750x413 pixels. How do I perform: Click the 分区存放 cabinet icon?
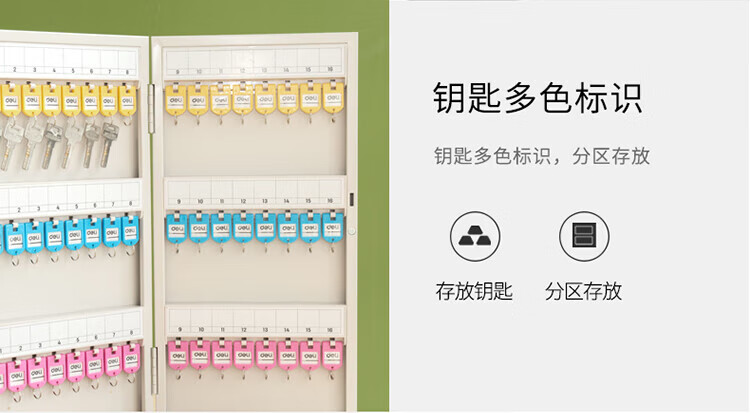[x=584, y=236]
